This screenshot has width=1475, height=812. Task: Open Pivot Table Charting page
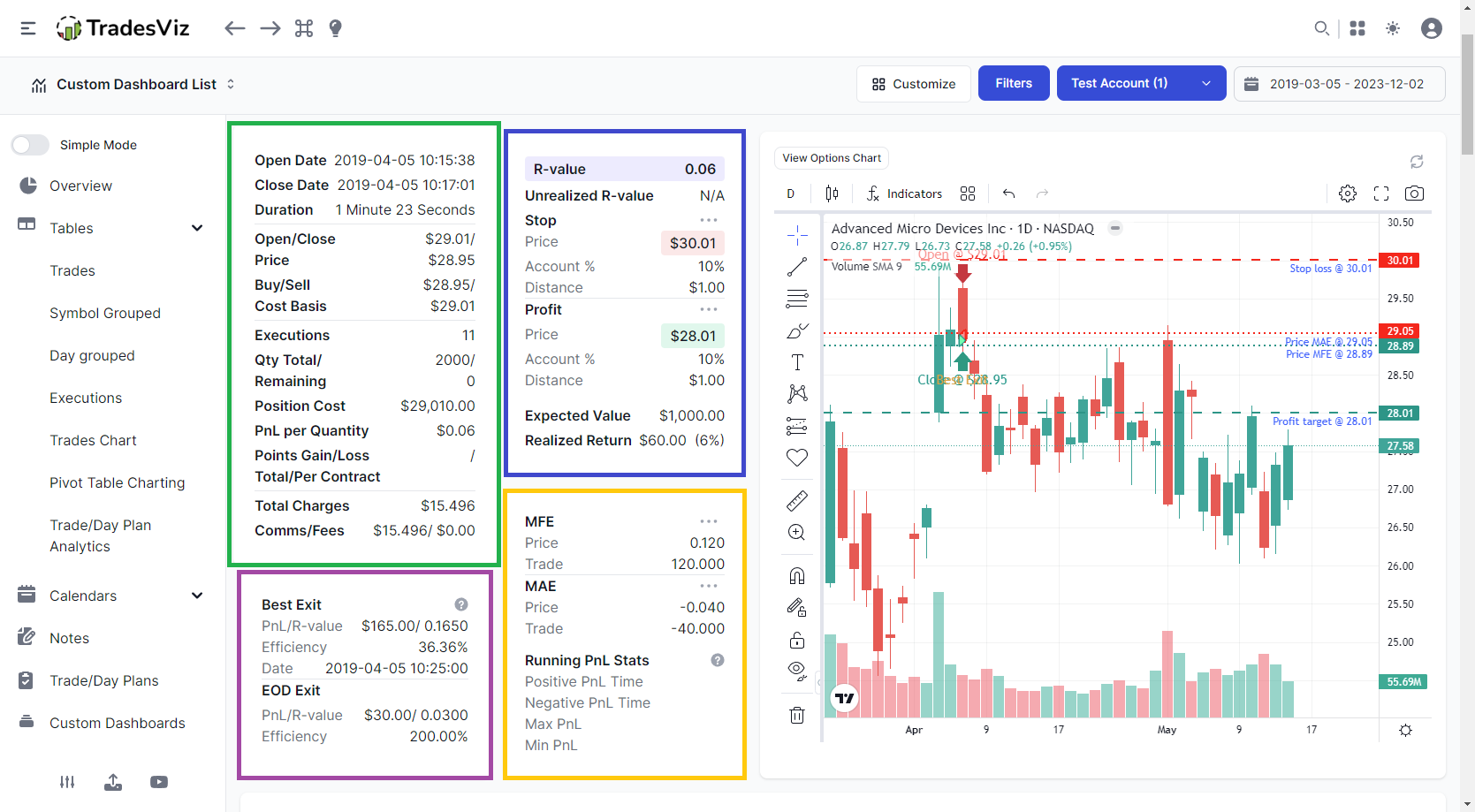point(118,482)
